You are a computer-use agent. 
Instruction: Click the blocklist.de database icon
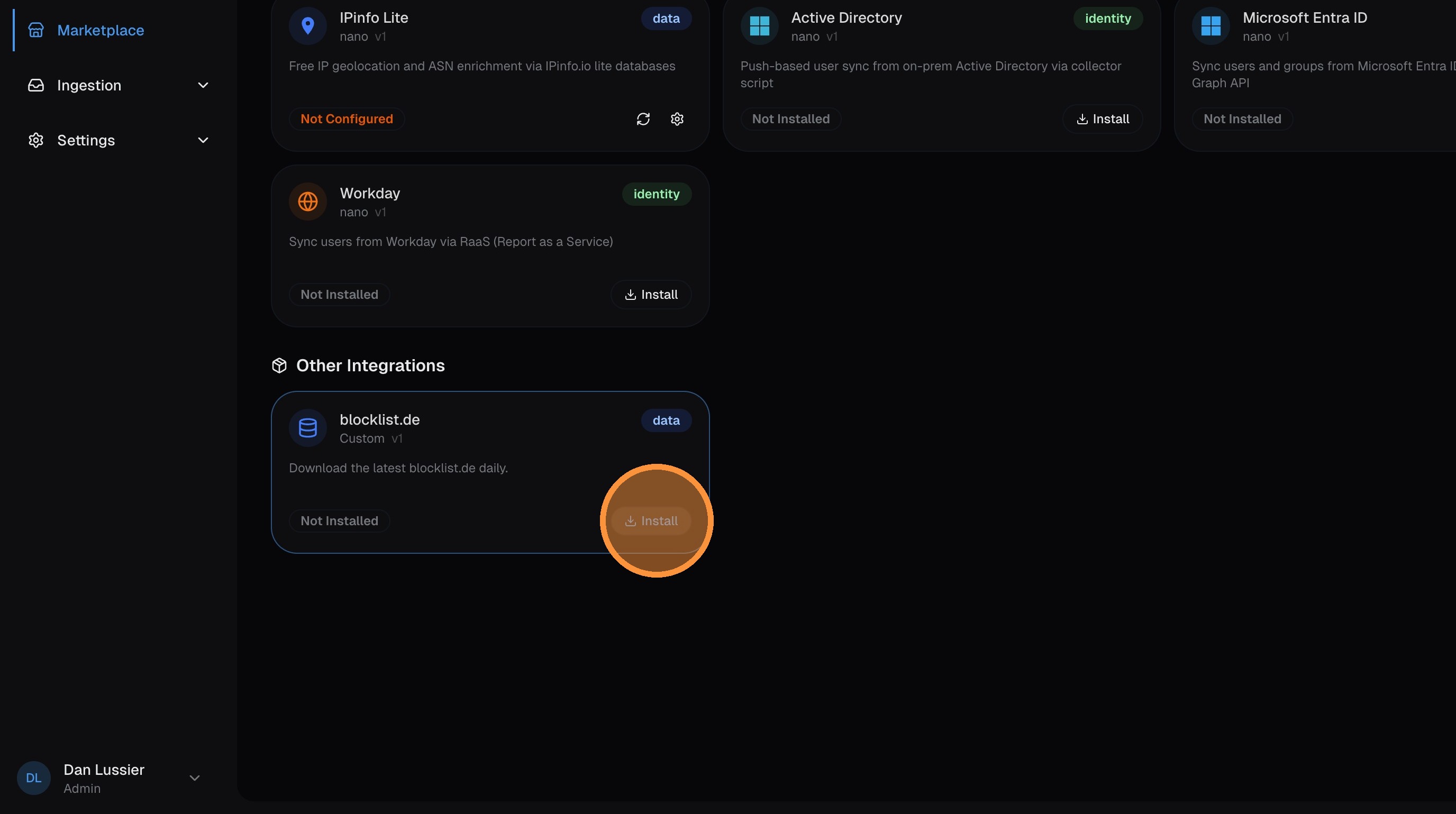coord(307,428)
